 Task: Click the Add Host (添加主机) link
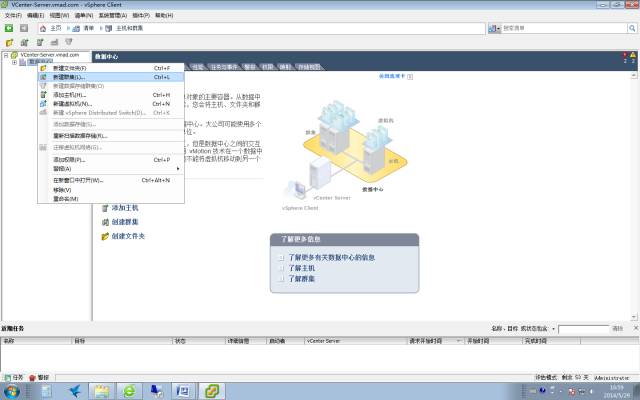[125, 208]
